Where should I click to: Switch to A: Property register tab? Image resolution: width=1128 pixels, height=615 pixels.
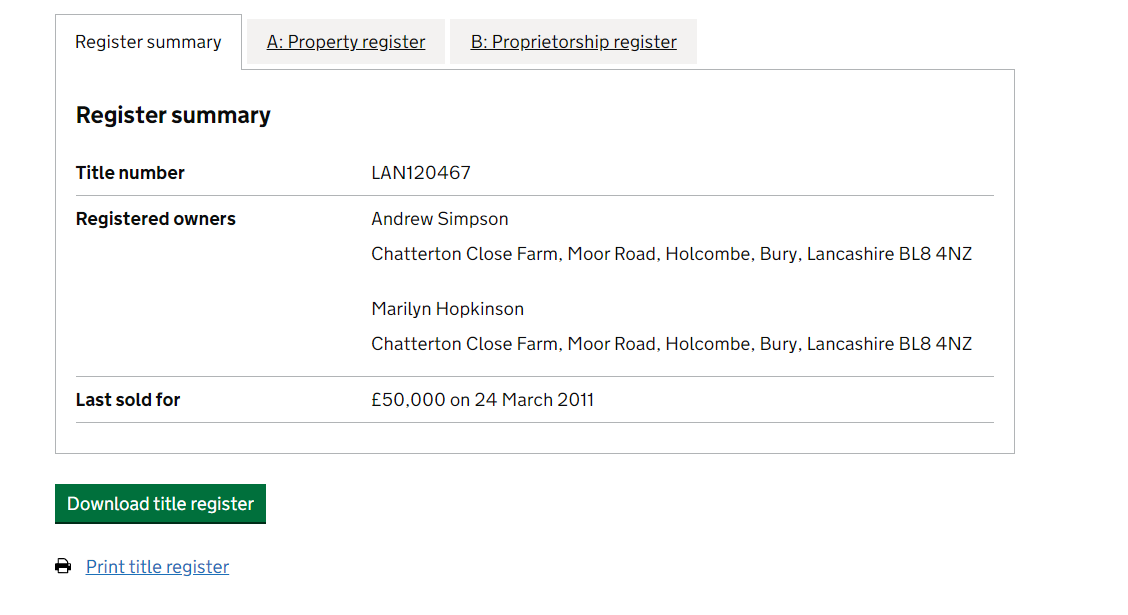coord(346,42)
